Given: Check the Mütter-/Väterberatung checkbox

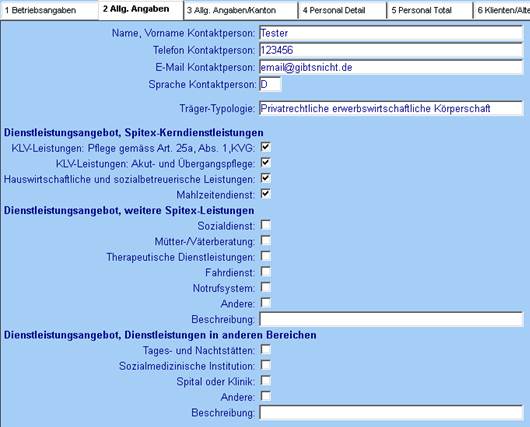Looking at the screenshot, I should pos(266,241).
